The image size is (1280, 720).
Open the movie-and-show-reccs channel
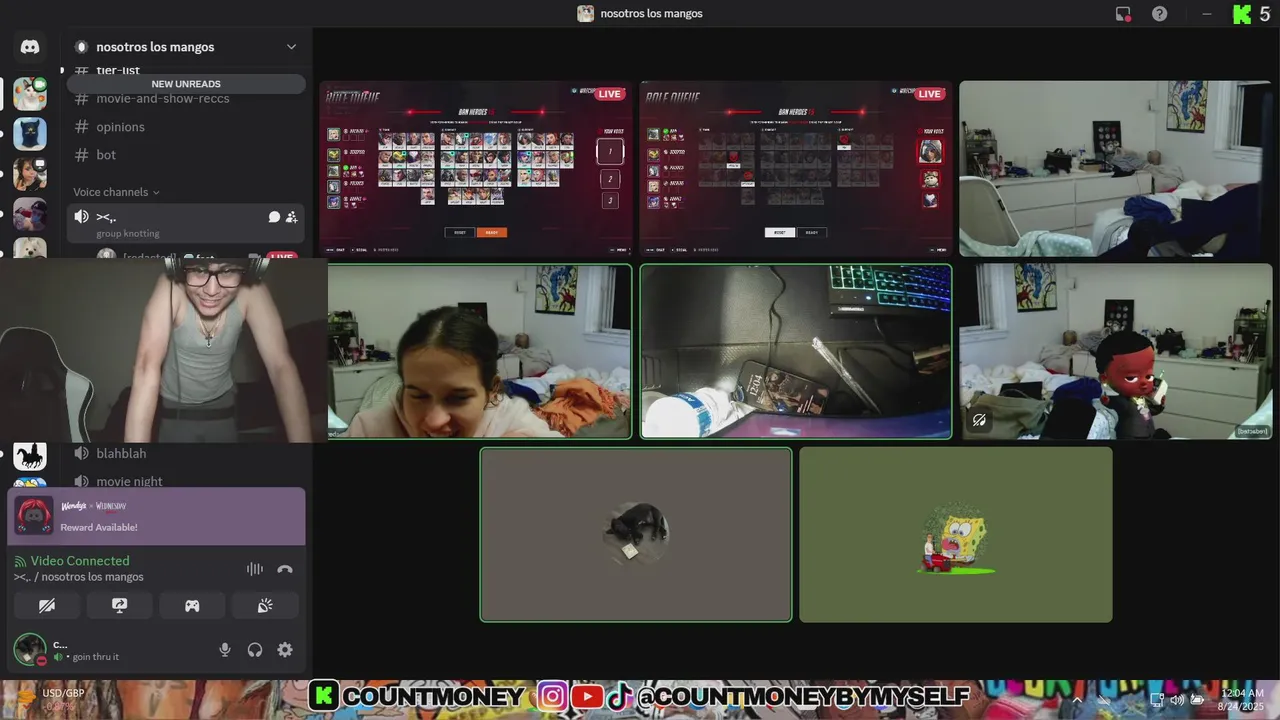(163, 99)
